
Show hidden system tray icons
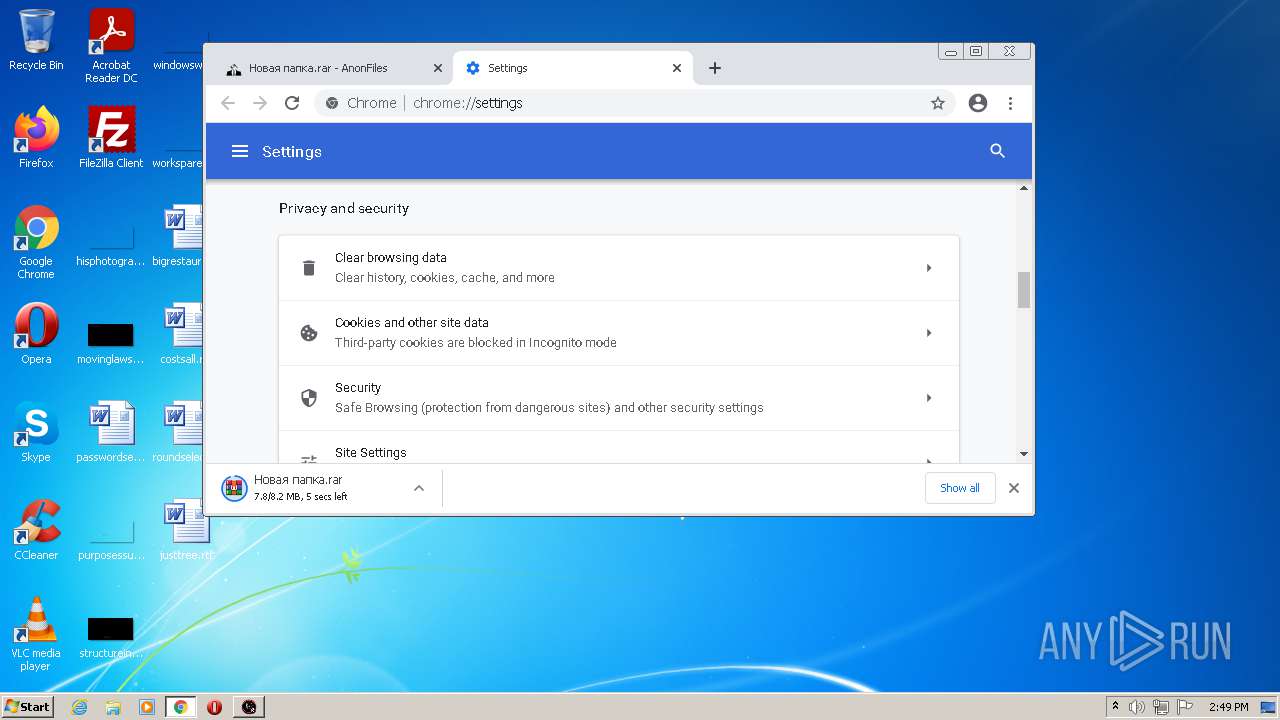(x=1115, y=706)
